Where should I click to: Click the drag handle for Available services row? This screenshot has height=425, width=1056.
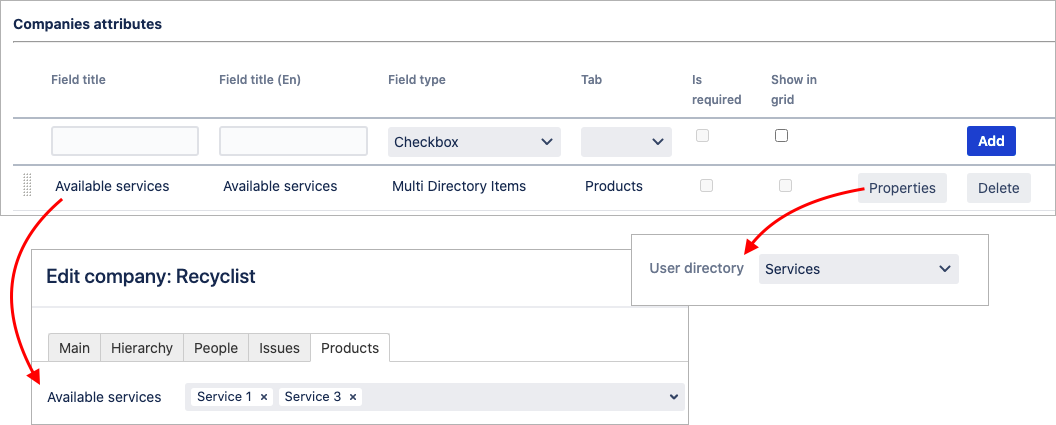pos(27,186)
